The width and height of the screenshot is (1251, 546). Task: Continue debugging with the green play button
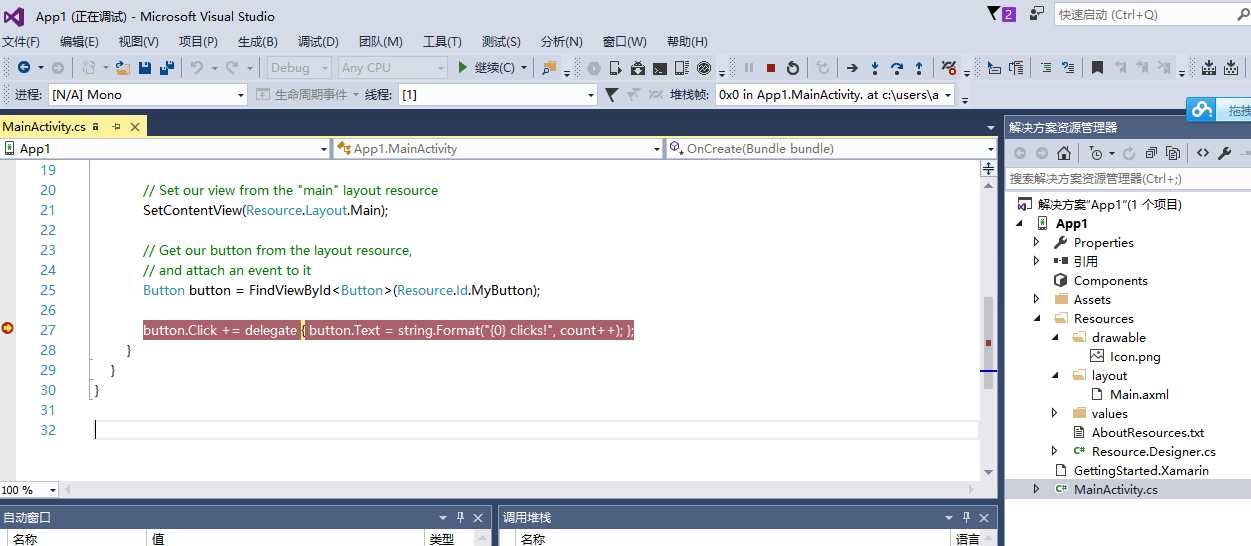coord(463,67)
